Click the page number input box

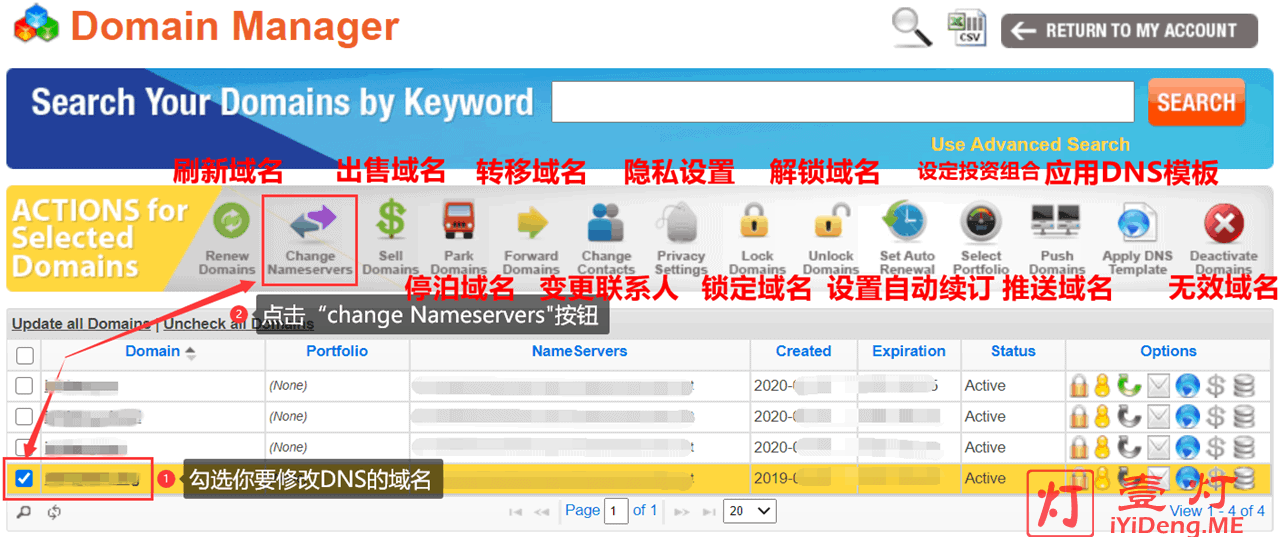(x=616, y=510)
